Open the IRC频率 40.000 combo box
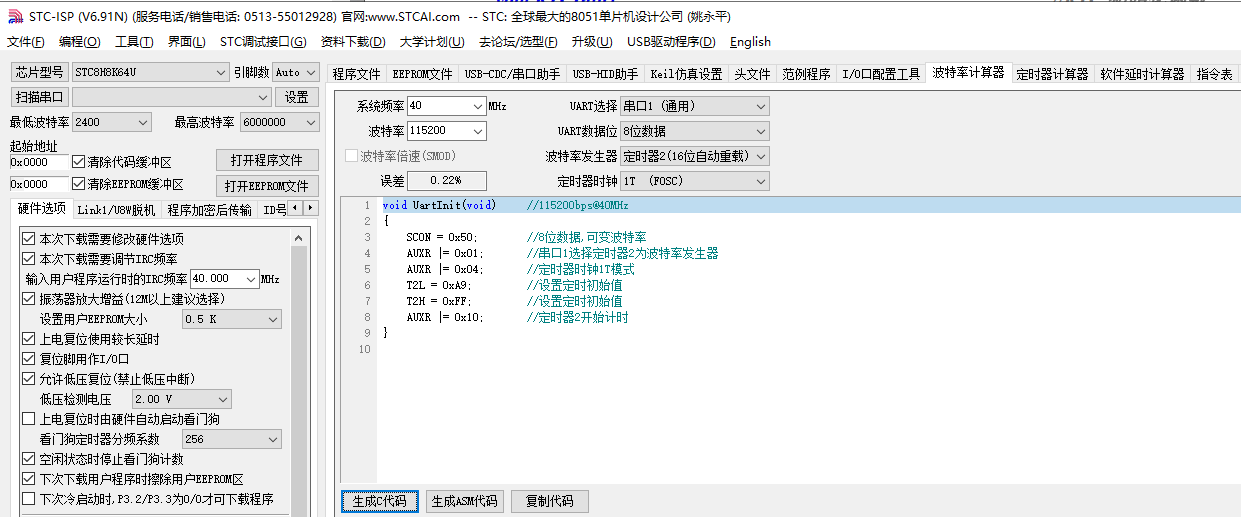This screenshot has width=1241, height=517. point(251,279)
